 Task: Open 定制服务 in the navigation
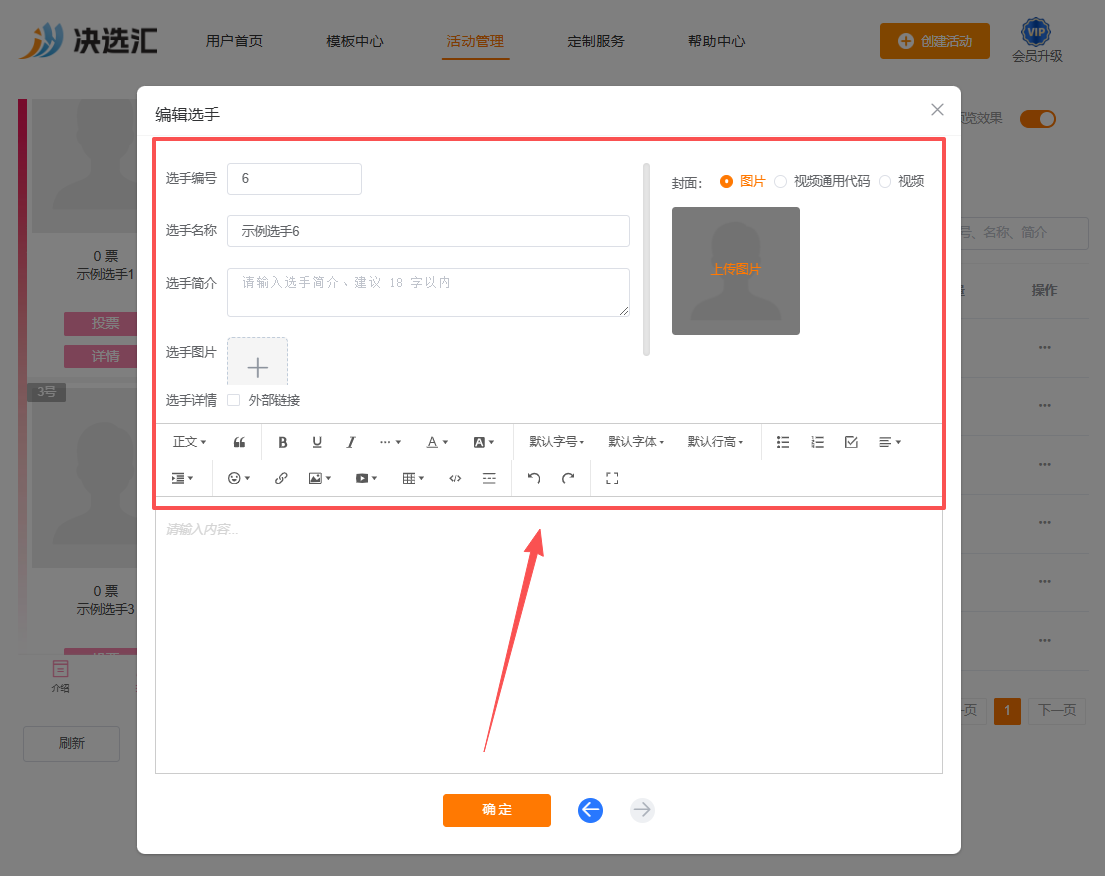595,41
